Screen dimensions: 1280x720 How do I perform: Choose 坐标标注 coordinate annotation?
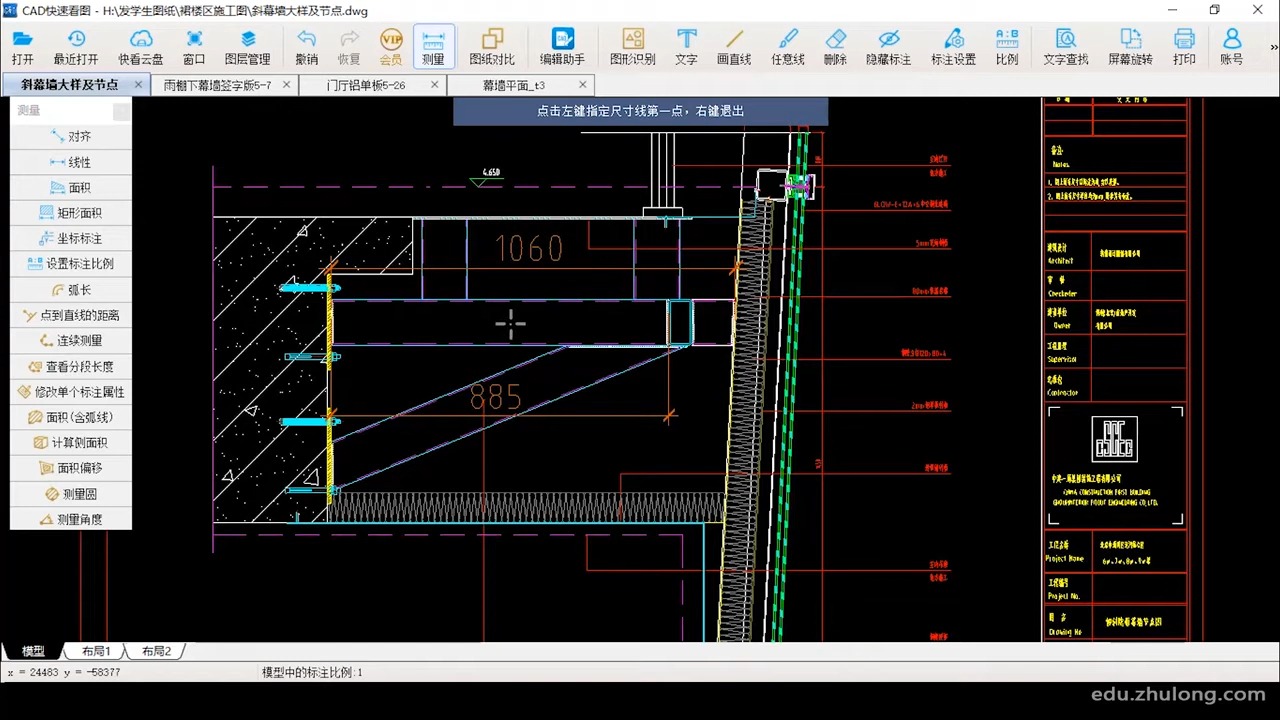pyautogui.click(x=71, y=238)
